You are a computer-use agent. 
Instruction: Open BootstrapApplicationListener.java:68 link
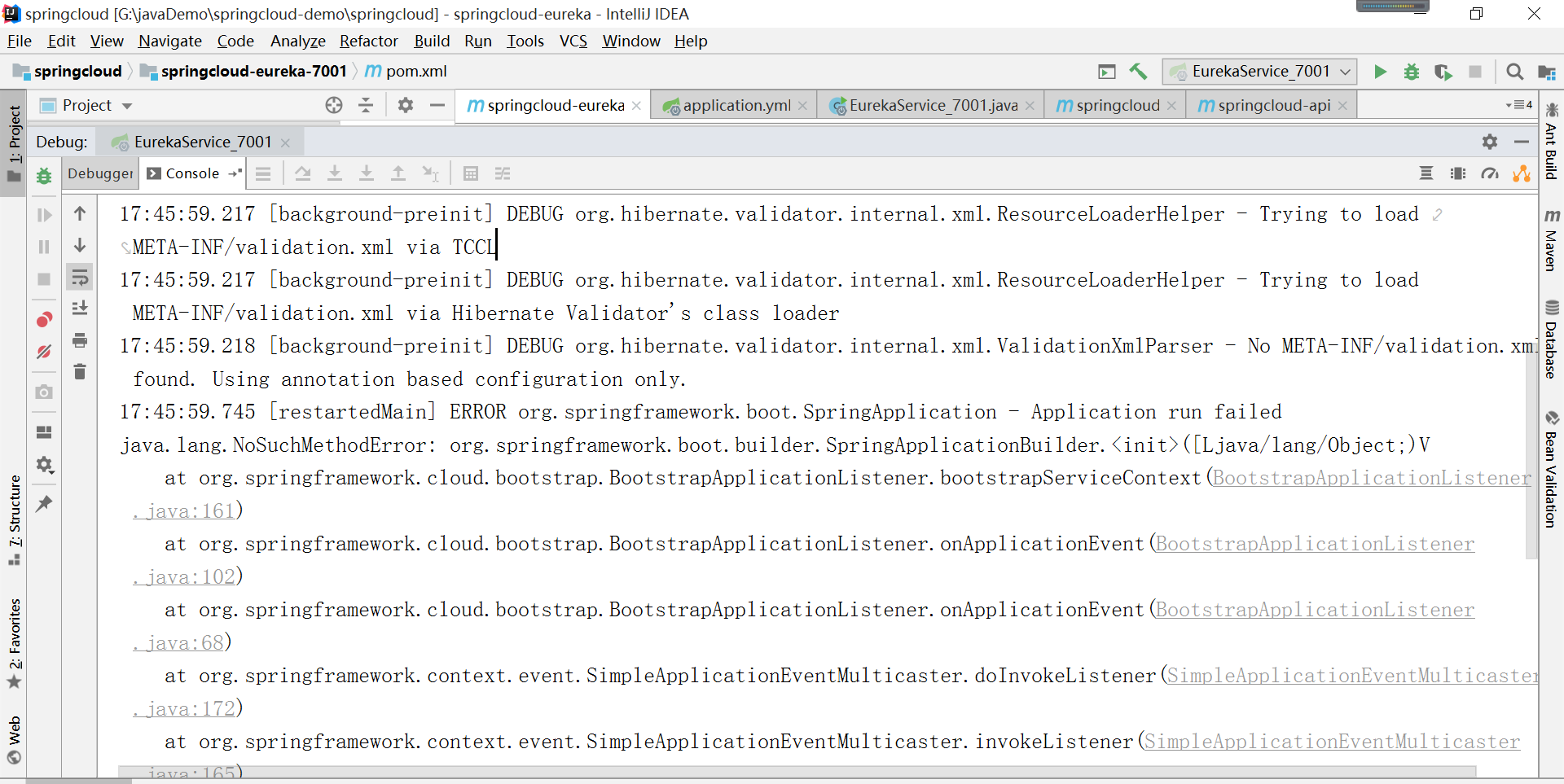coord(1315,610)
